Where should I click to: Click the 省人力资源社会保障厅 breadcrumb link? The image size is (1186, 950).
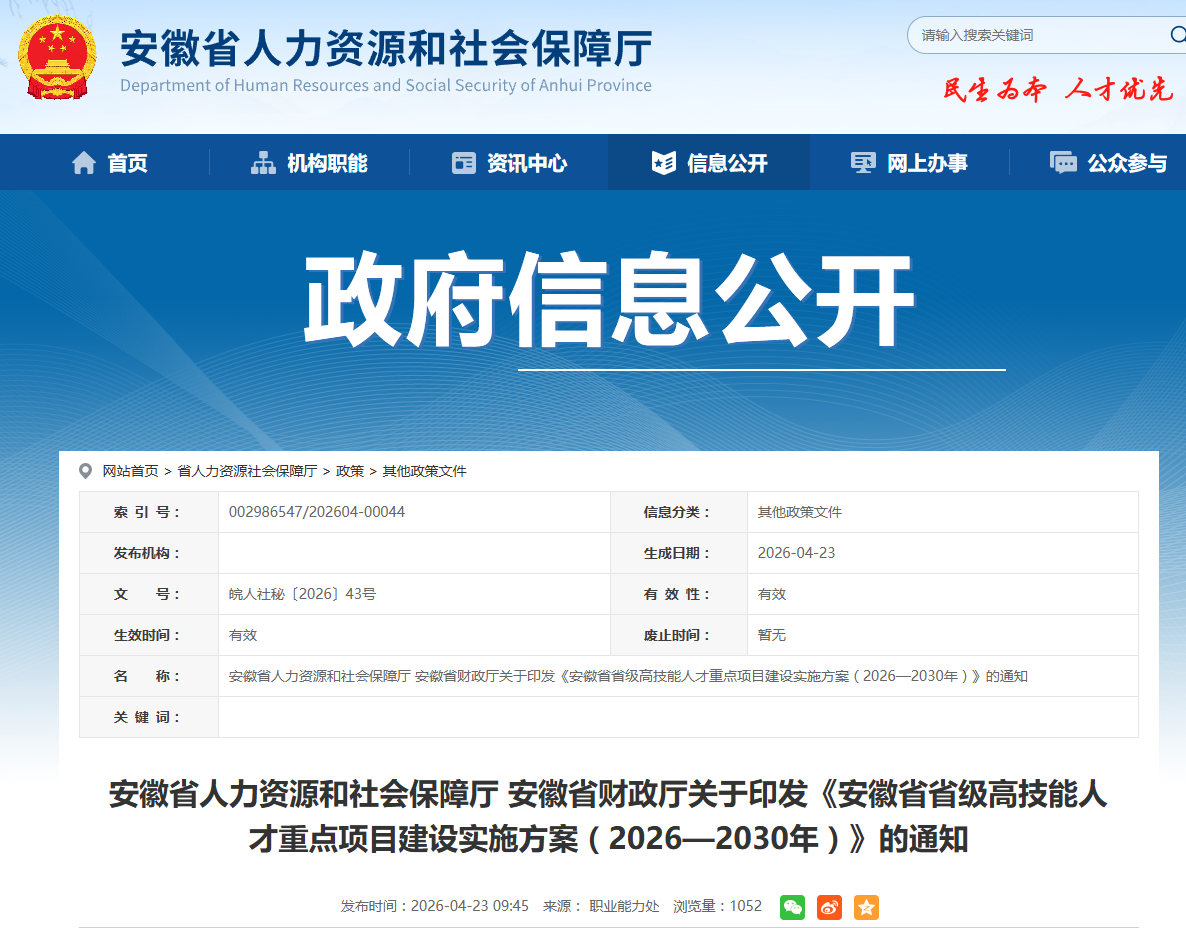click(x=247, y=471)
